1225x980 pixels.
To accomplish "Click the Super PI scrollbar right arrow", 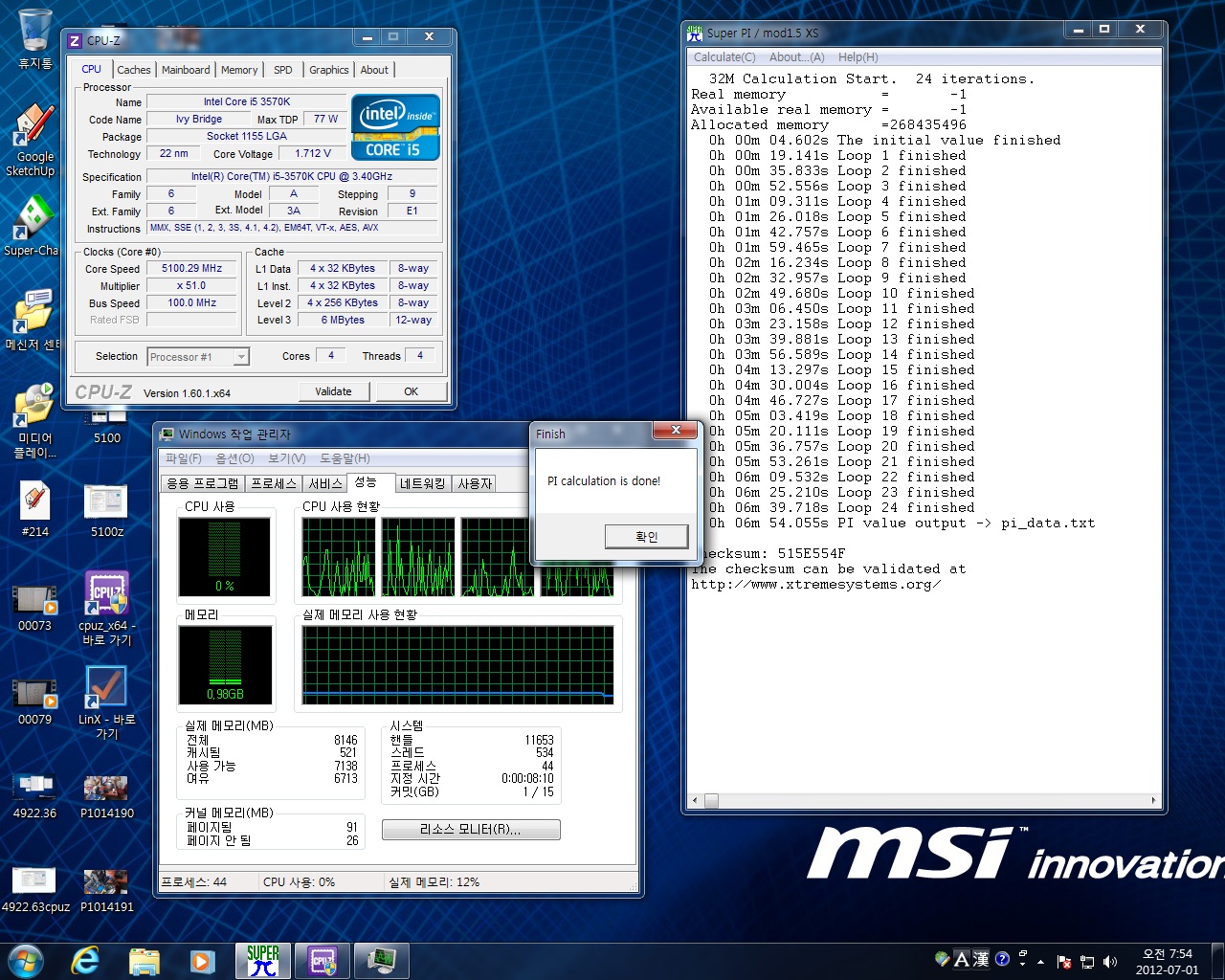I will point(1153,800).
